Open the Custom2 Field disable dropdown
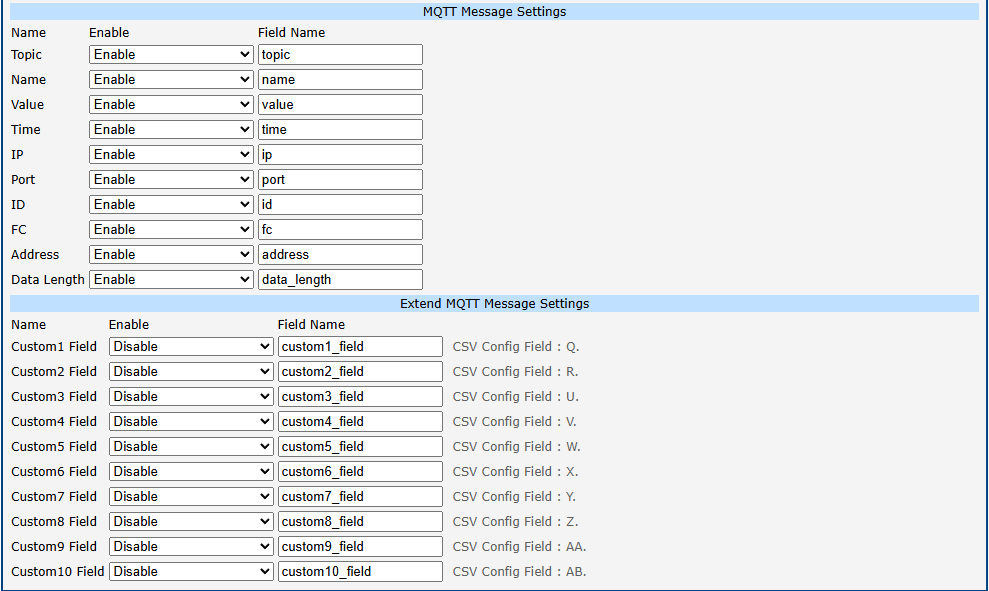Viewport: 989px width, 591px height. coord(191,372)
